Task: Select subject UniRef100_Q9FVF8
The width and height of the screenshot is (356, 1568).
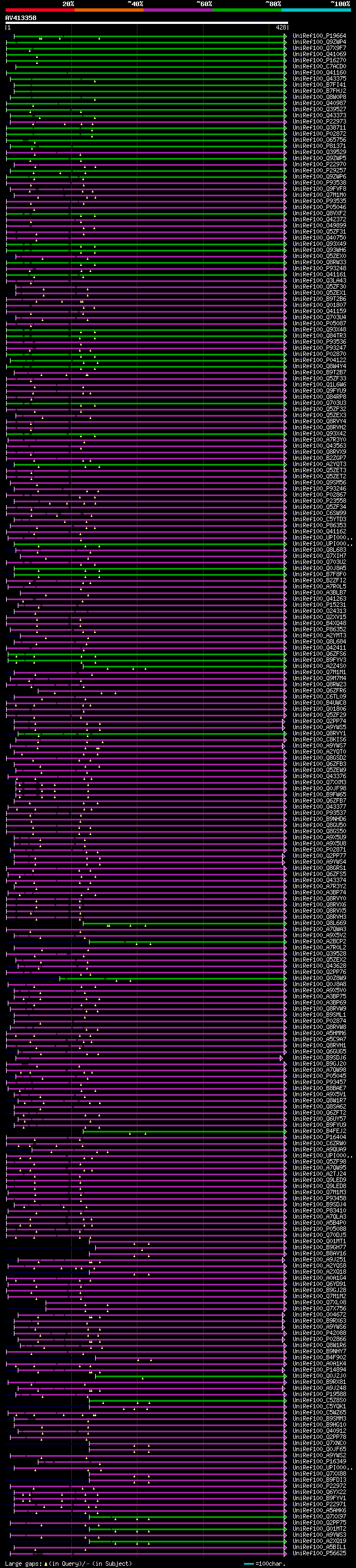Action: pos(319,189)
